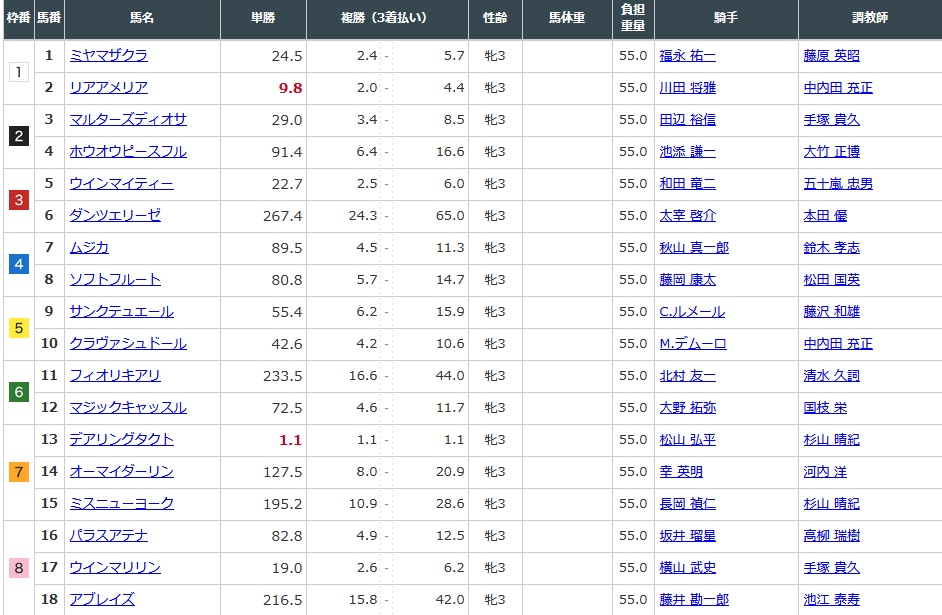Select the green frame number 6 box
Screen dimensions: 942x615
coord(18,392)
